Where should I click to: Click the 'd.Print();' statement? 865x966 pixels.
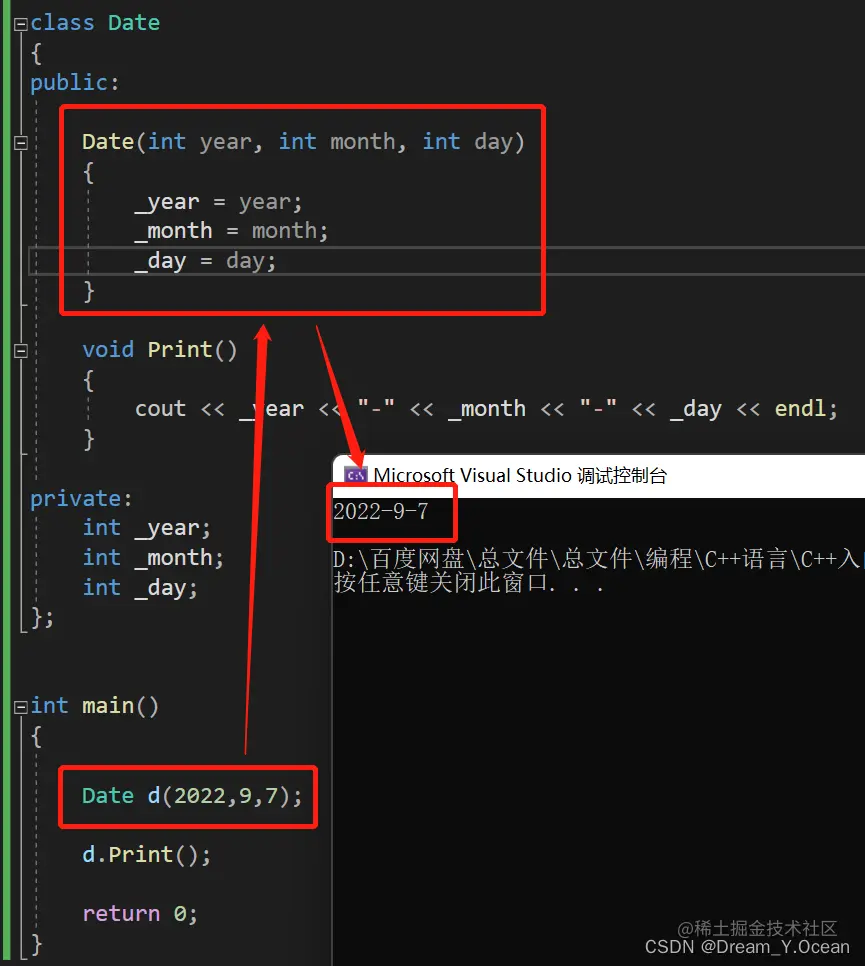[147, 855]
